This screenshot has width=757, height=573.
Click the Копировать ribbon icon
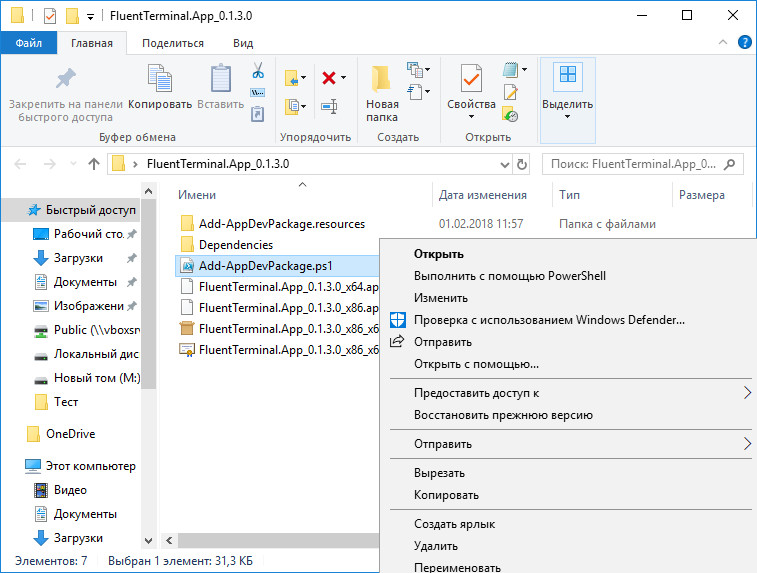click(x=160, y=79)
